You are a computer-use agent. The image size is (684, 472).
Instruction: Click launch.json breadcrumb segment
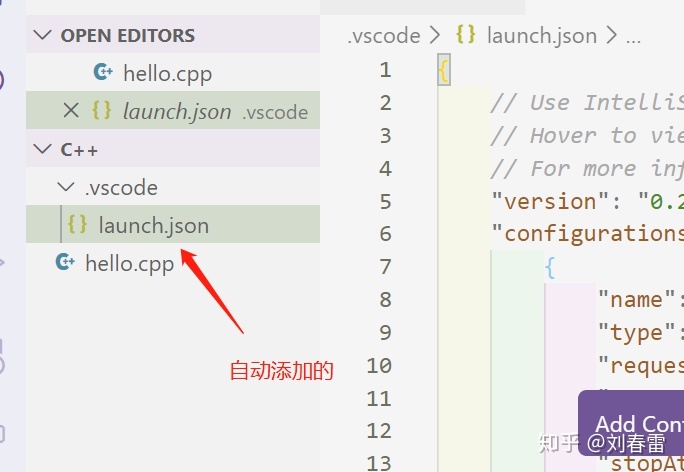542,36
